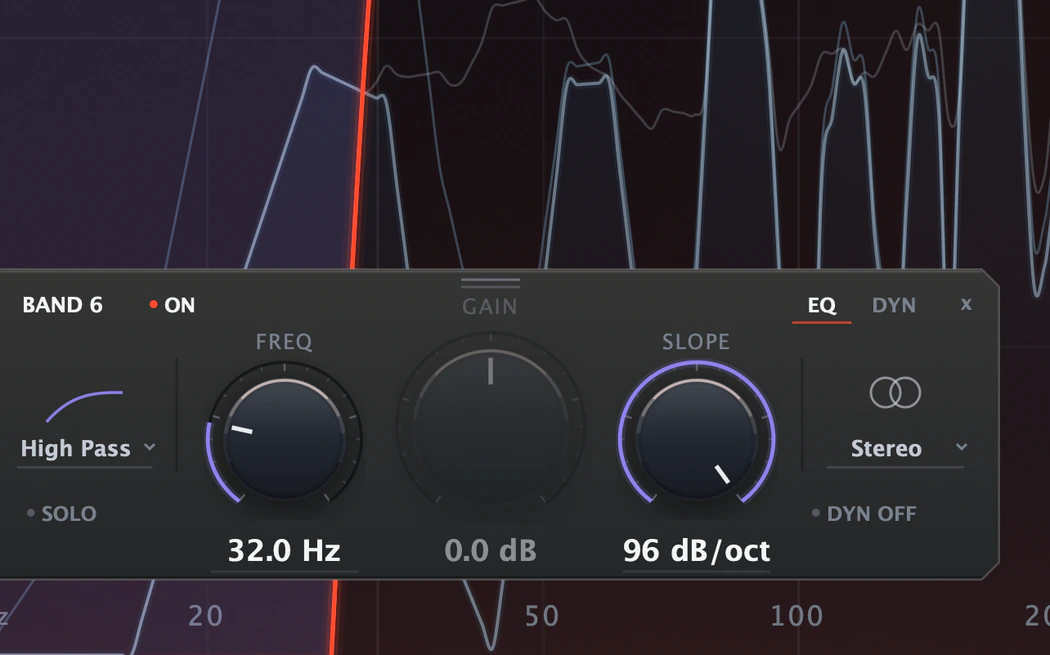Click the FREQ label

tap(284, 342)
